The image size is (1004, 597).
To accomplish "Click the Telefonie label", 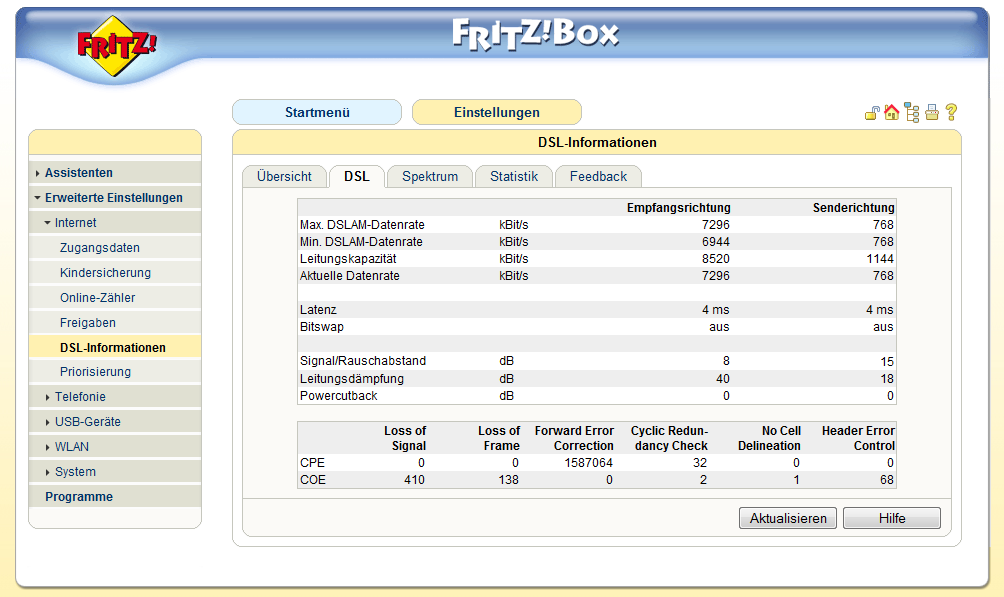I will coord(80,397).
